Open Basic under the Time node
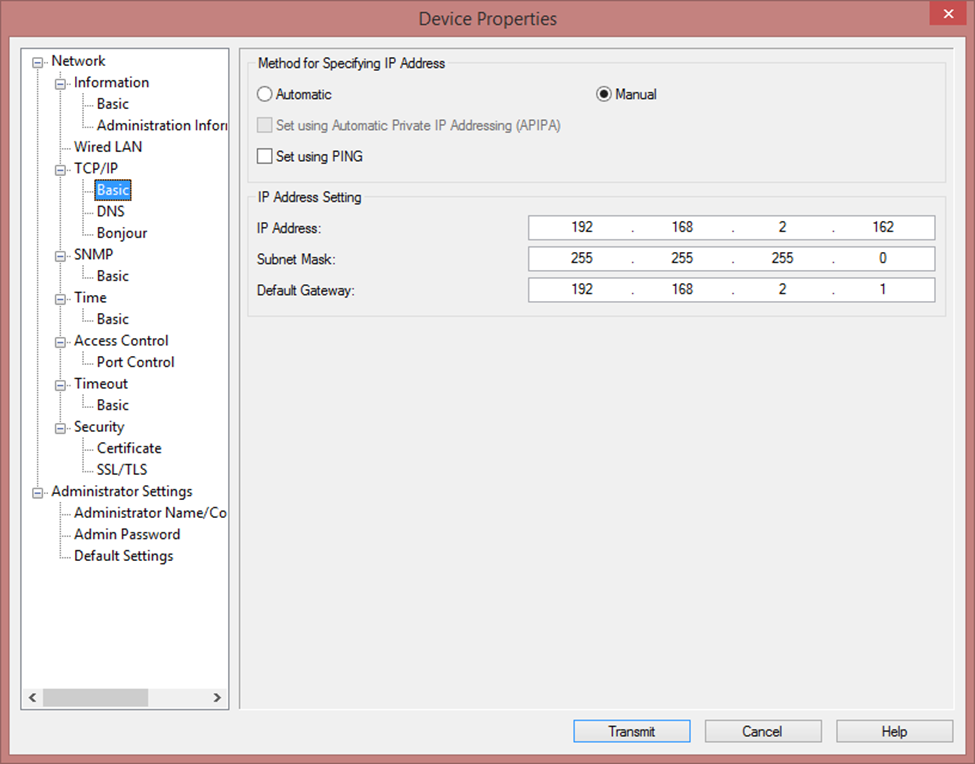Screen dimensions: 975x764 (113, 319)
